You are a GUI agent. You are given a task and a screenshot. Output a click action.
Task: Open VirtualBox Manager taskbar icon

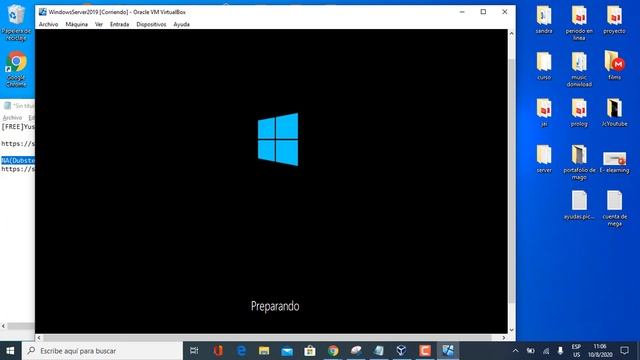402,351
